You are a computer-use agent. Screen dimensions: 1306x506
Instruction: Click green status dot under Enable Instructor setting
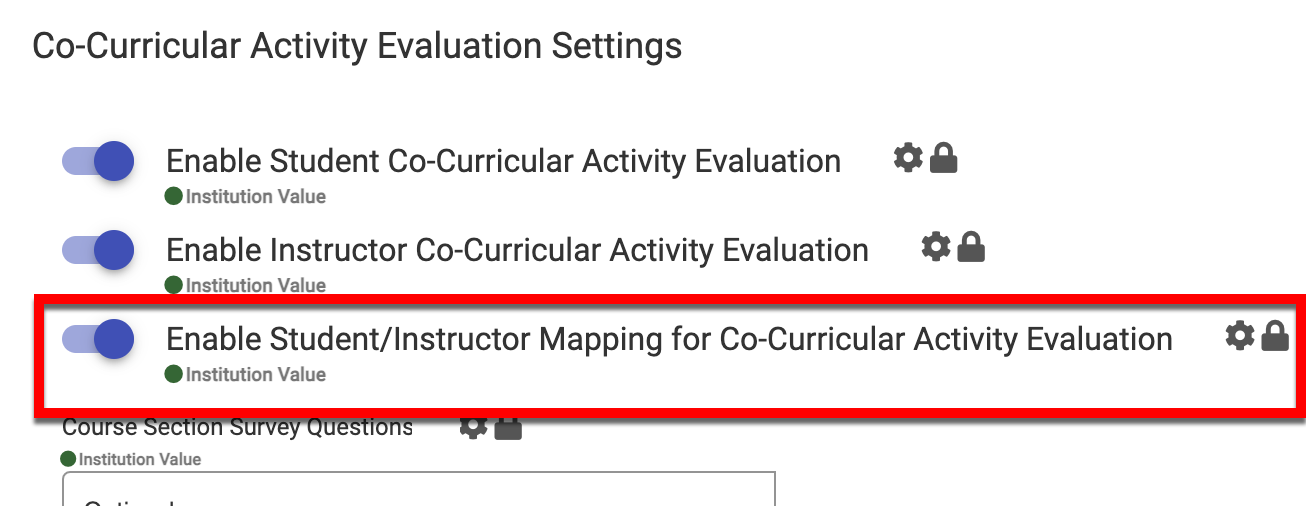pos(174,286)
